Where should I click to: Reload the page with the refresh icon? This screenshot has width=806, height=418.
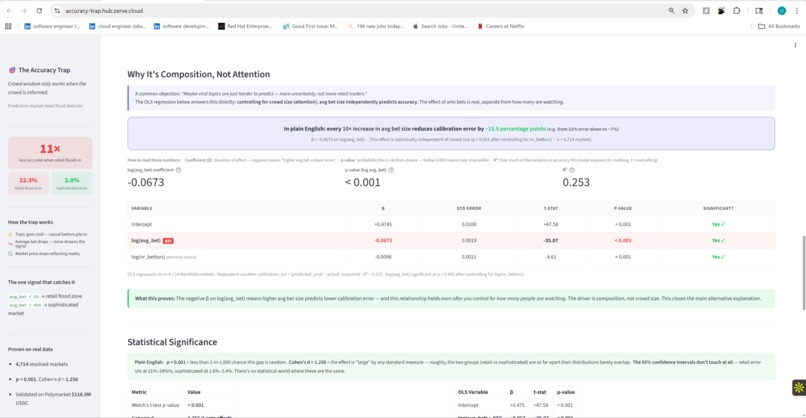[39, 10]
